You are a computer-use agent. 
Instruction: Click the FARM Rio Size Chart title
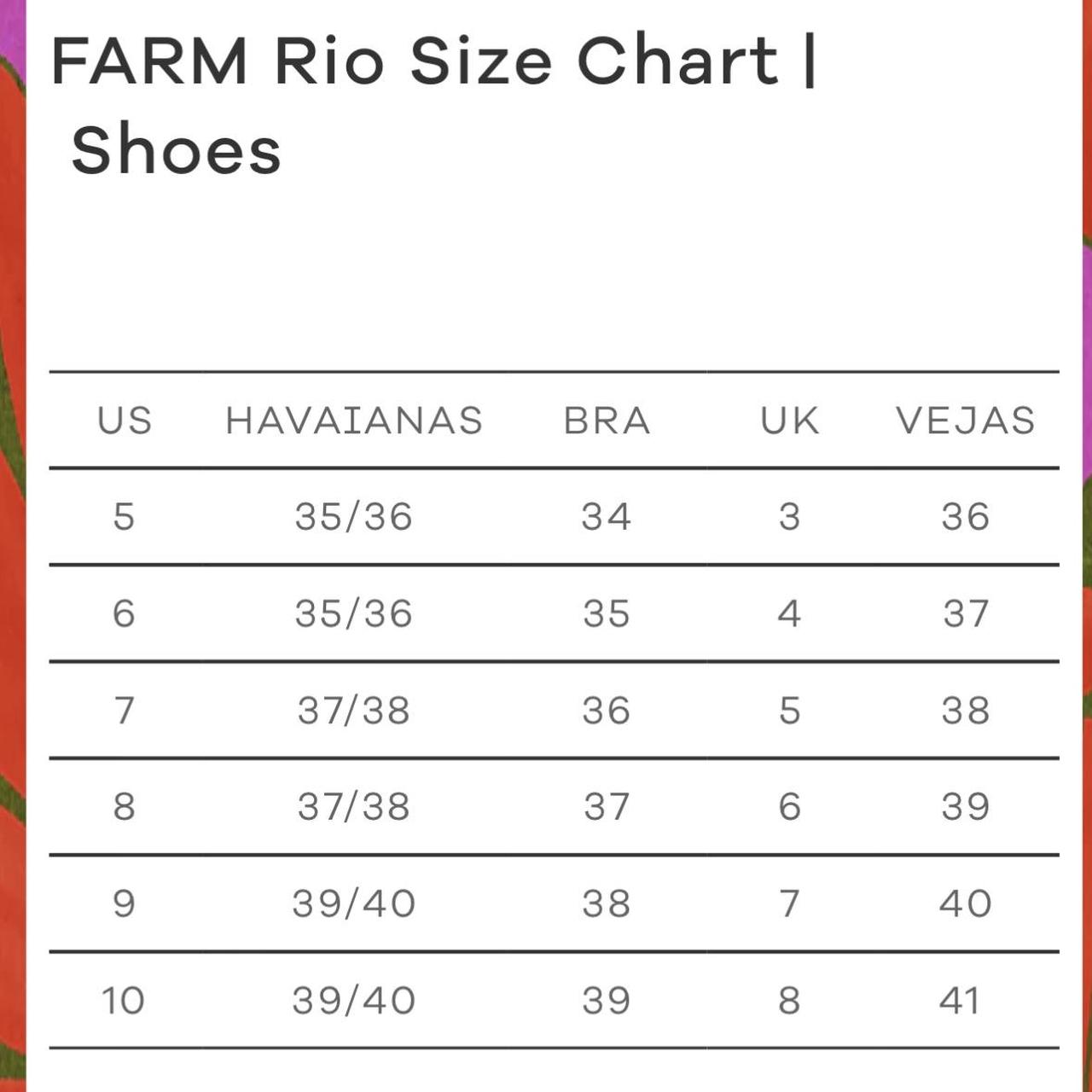click(433, 104)
